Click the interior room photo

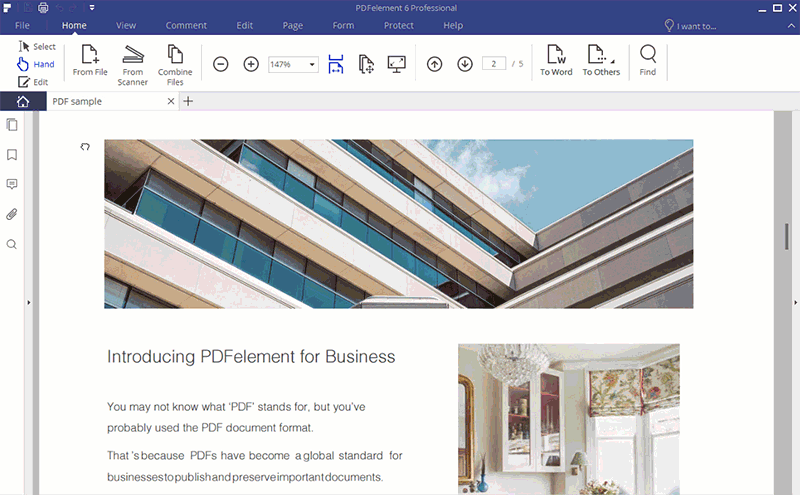(569, 419)
